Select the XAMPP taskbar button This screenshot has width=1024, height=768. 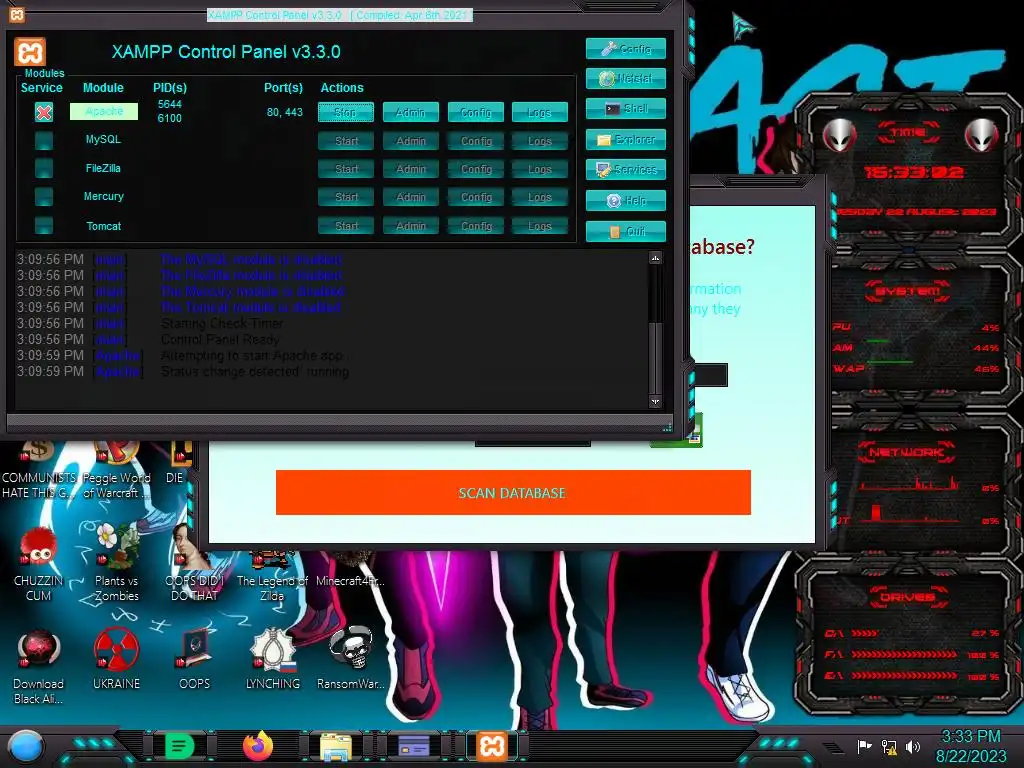click(492, 746)
